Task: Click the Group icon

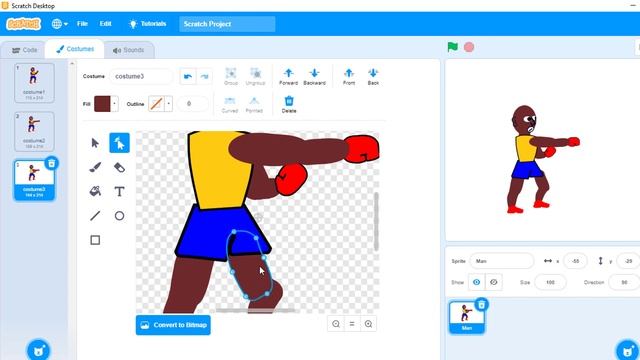Action: click(x=231, y=76)
